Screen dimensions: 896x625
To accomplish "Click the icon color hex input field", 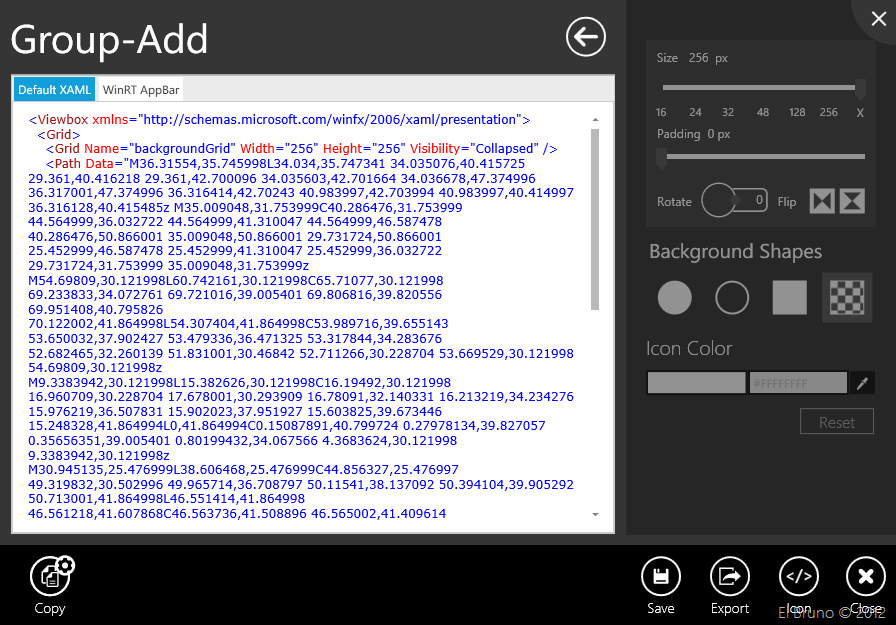I will click(x=797, y=383).
